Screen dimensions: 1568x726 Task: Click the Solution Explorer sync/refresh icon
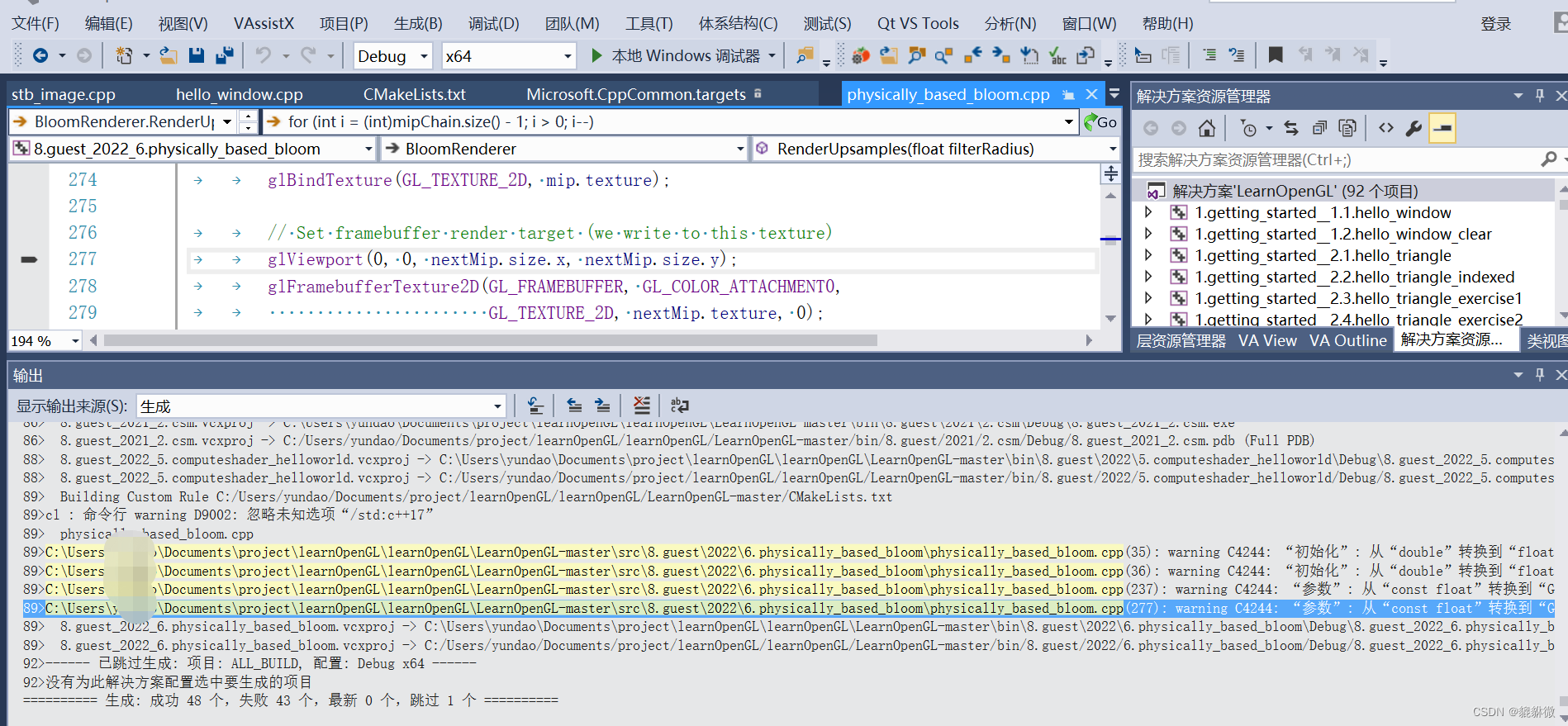click(x=1291, y=128)
